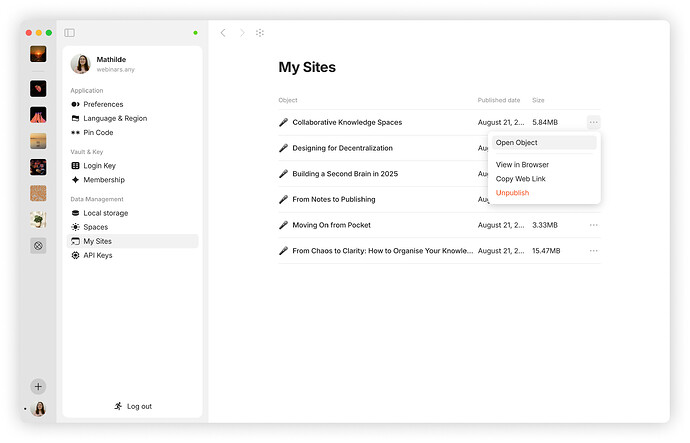Click the Language & Region flag icon

pyautogui.click(x=75, y=118)
